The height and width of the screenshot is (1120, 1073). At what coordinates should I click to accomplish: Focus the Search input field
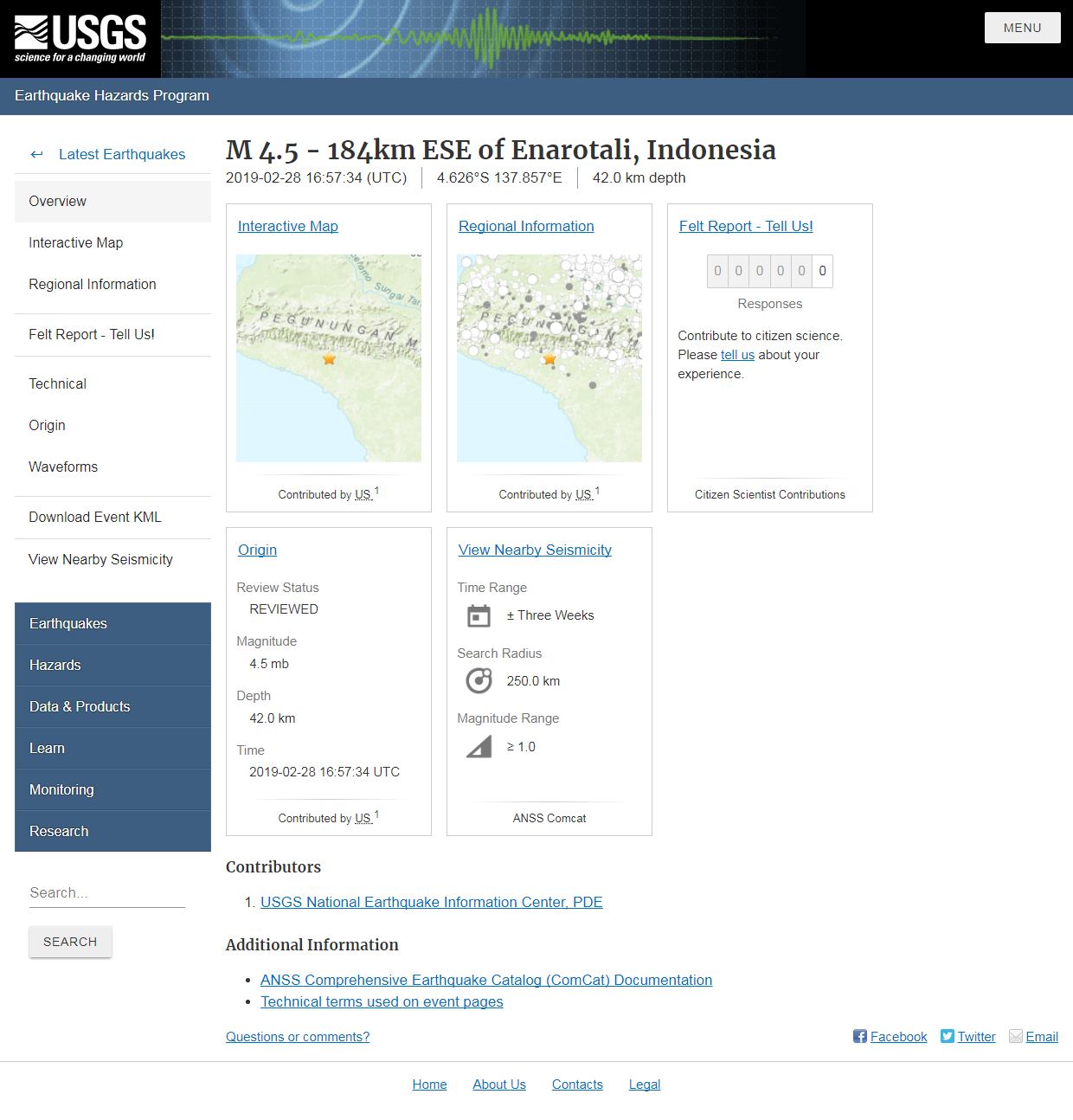(107, 892)
